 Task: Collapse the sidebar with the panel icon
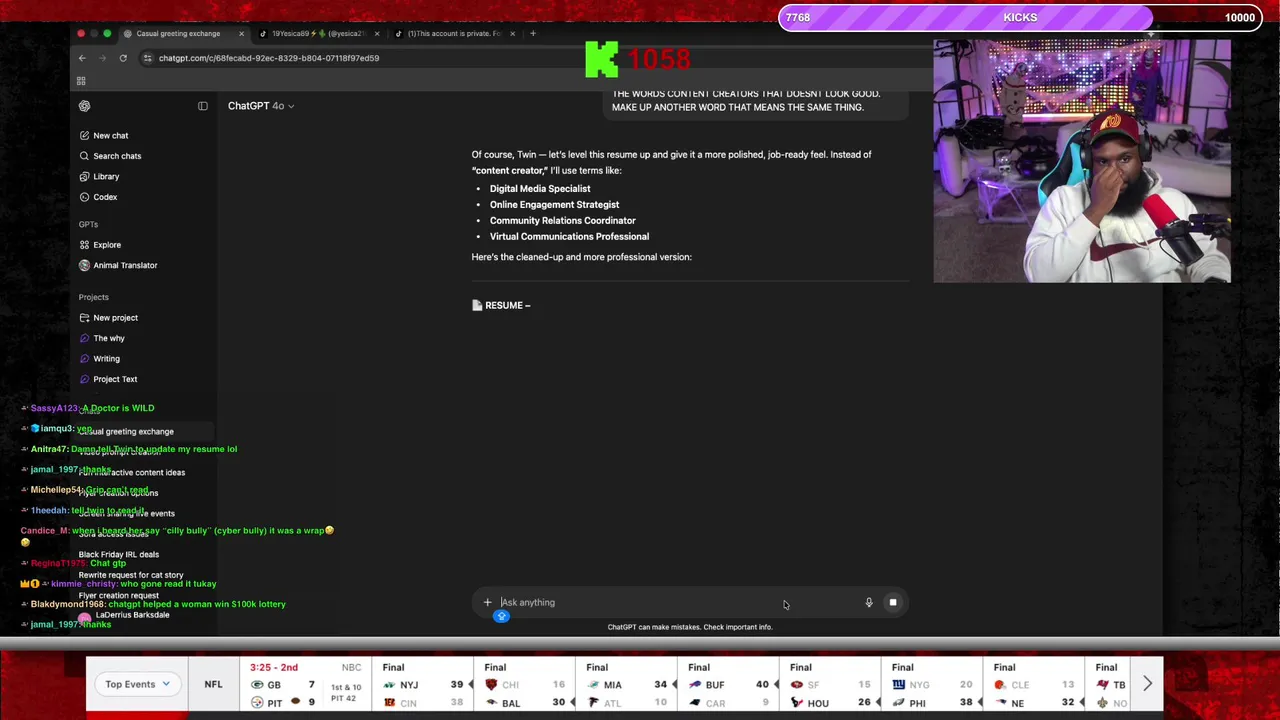click(203, 106)
